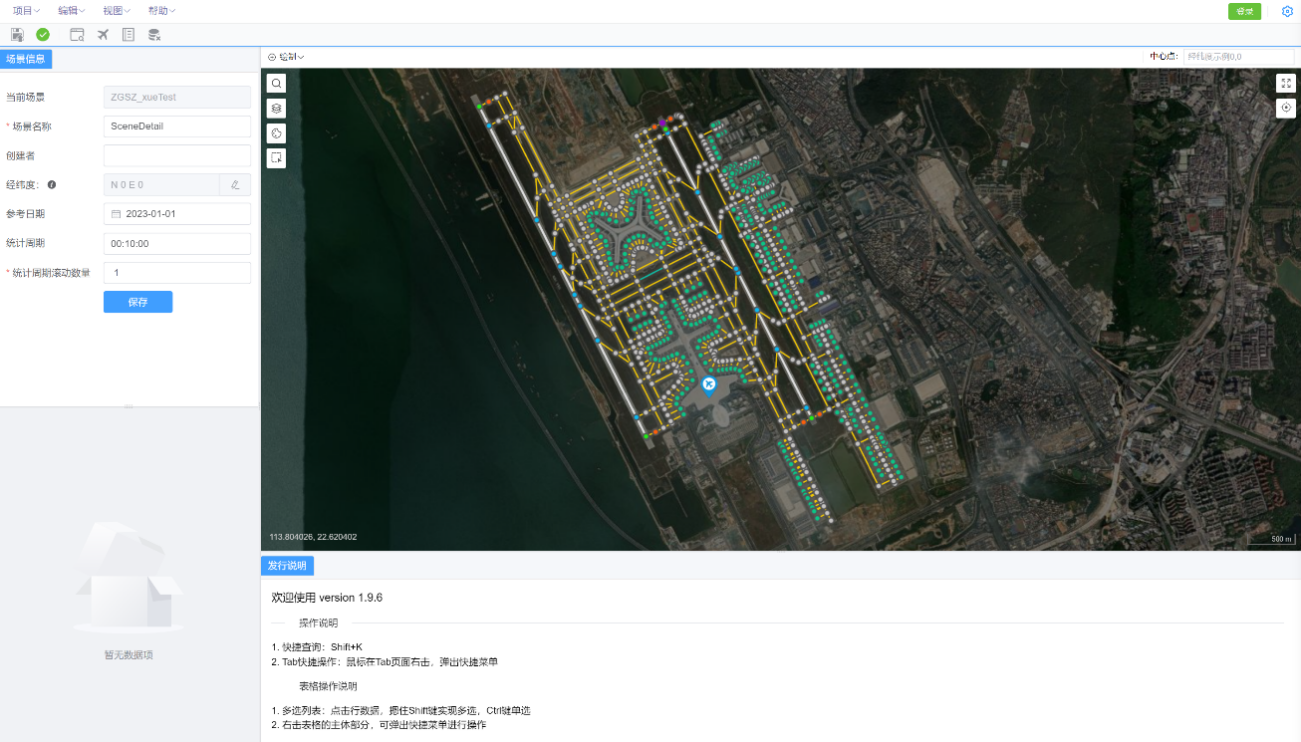The height and width of the screenshot is (742, 1301).
Task: Click the 统计周期 field showing 00:10:00
Action: pyautogui.click(x=177, y=243)
